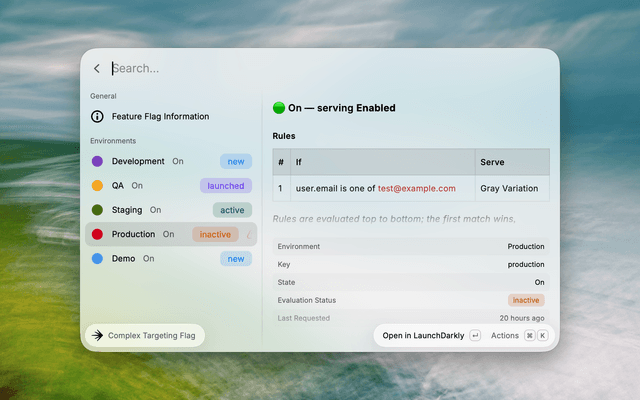Open the Feature Flag Information item
The width and height of the screenshot is (640, 400).
click(171, 116)
